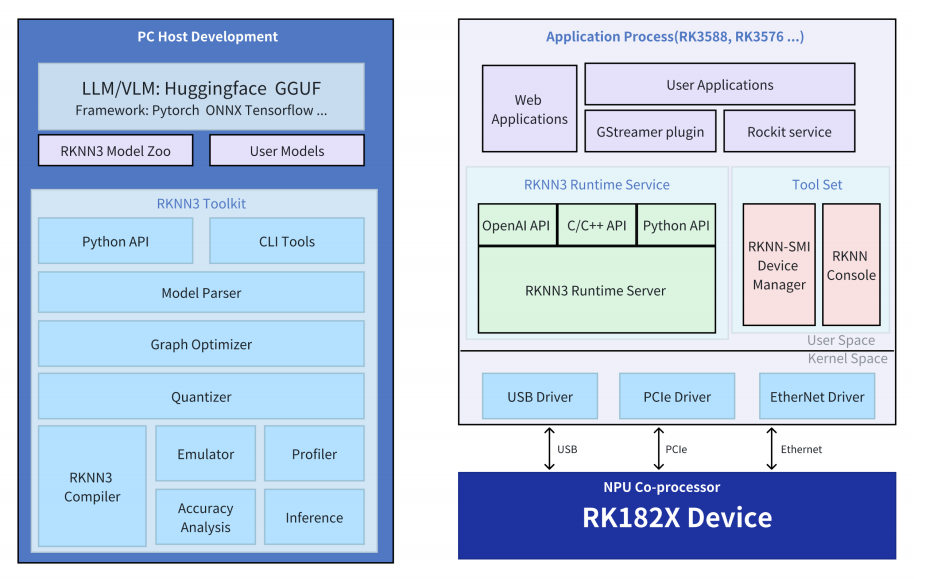
Task: Select the OpenAI API cell
Action: [x=517, y=225]
